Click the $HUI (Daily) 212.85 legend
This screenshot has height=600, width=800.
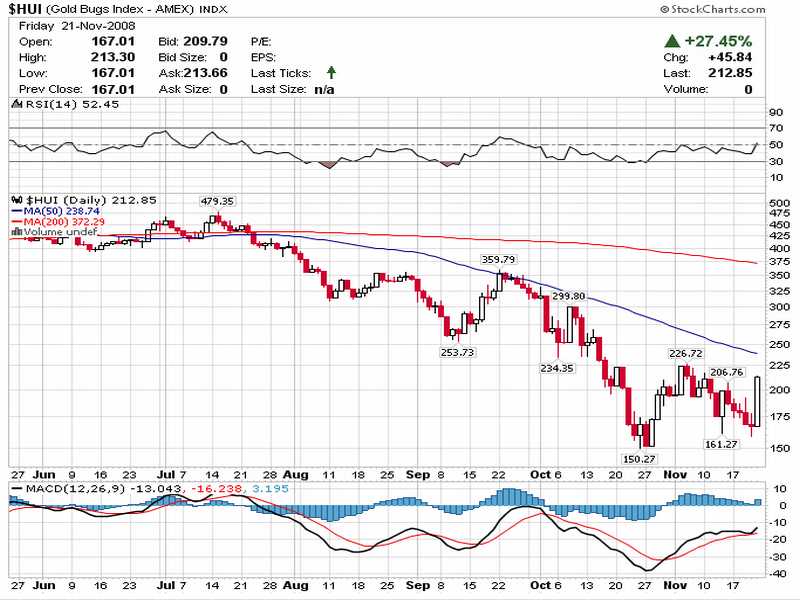(91, 200)
